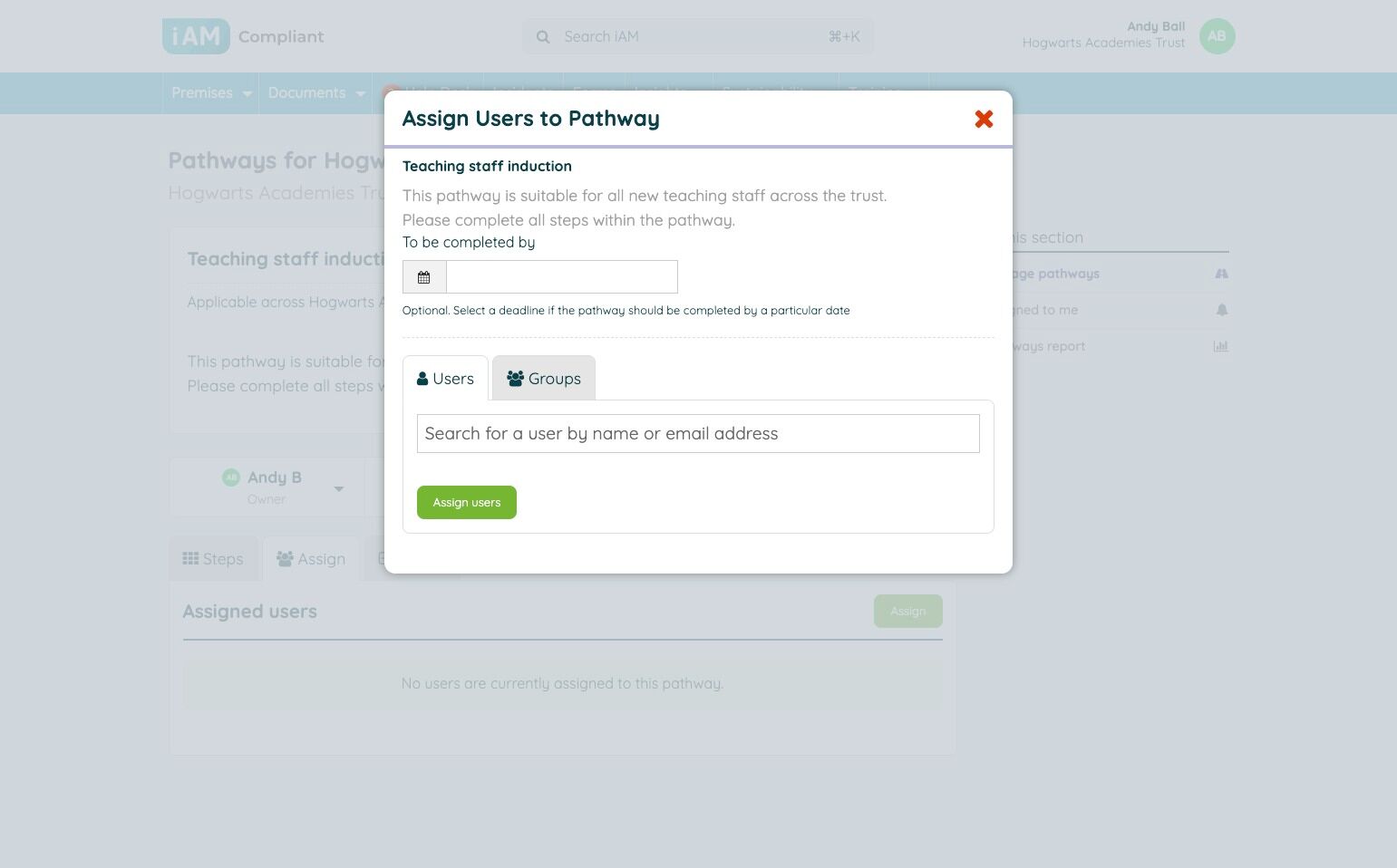Image resolution: width=1397 pixels, height=868 pixels.
Task: Click the calendar icon for deadline
Action: click(x=424, y=277)
